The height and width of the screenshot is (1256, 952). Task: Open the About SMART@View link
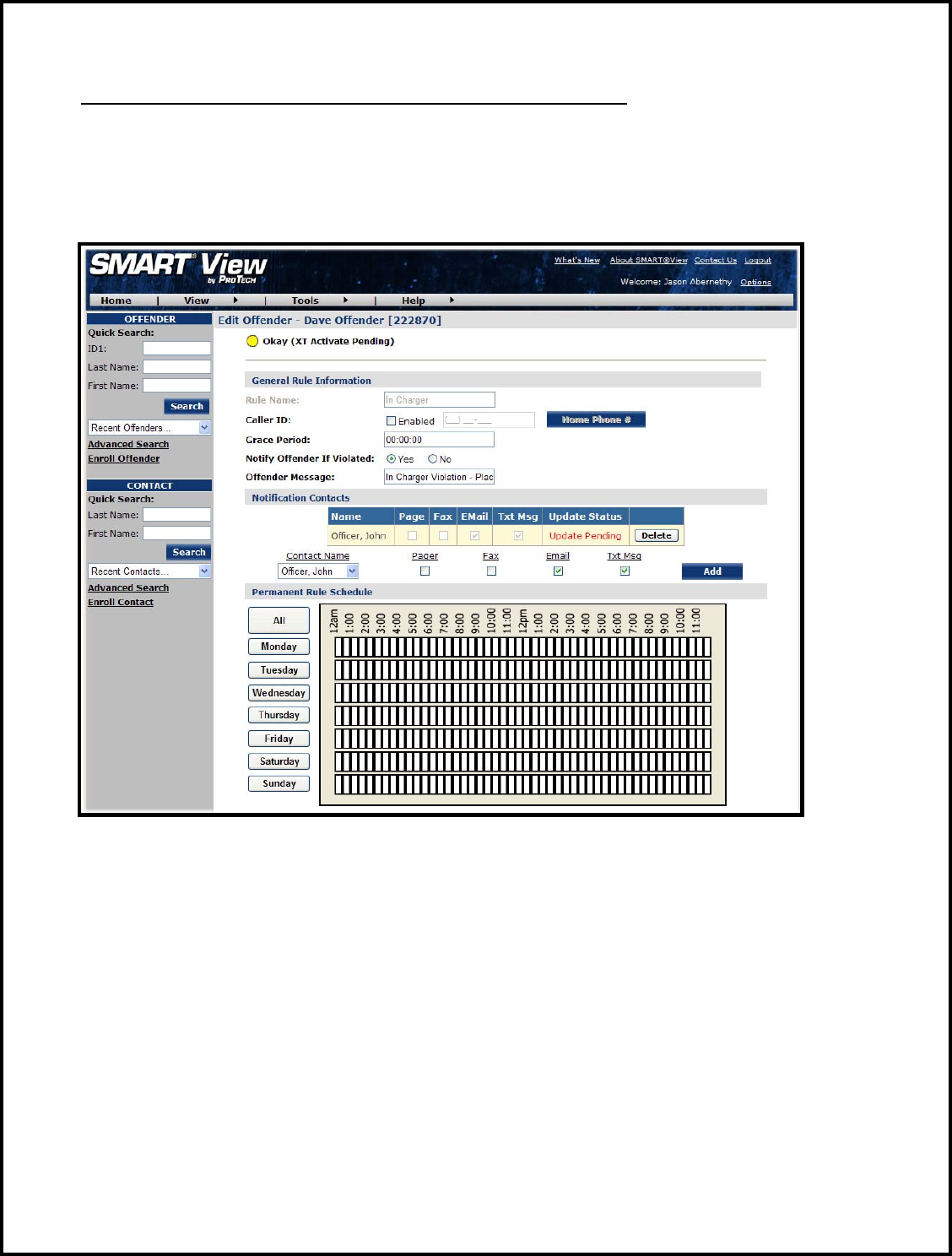[x=649, y=260]
